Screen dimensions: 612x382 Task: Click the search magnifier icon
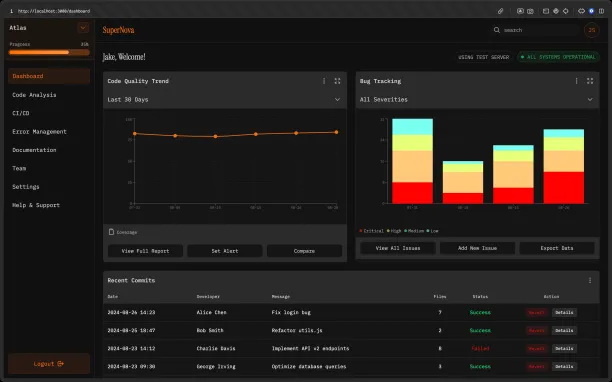click(496, 30)
